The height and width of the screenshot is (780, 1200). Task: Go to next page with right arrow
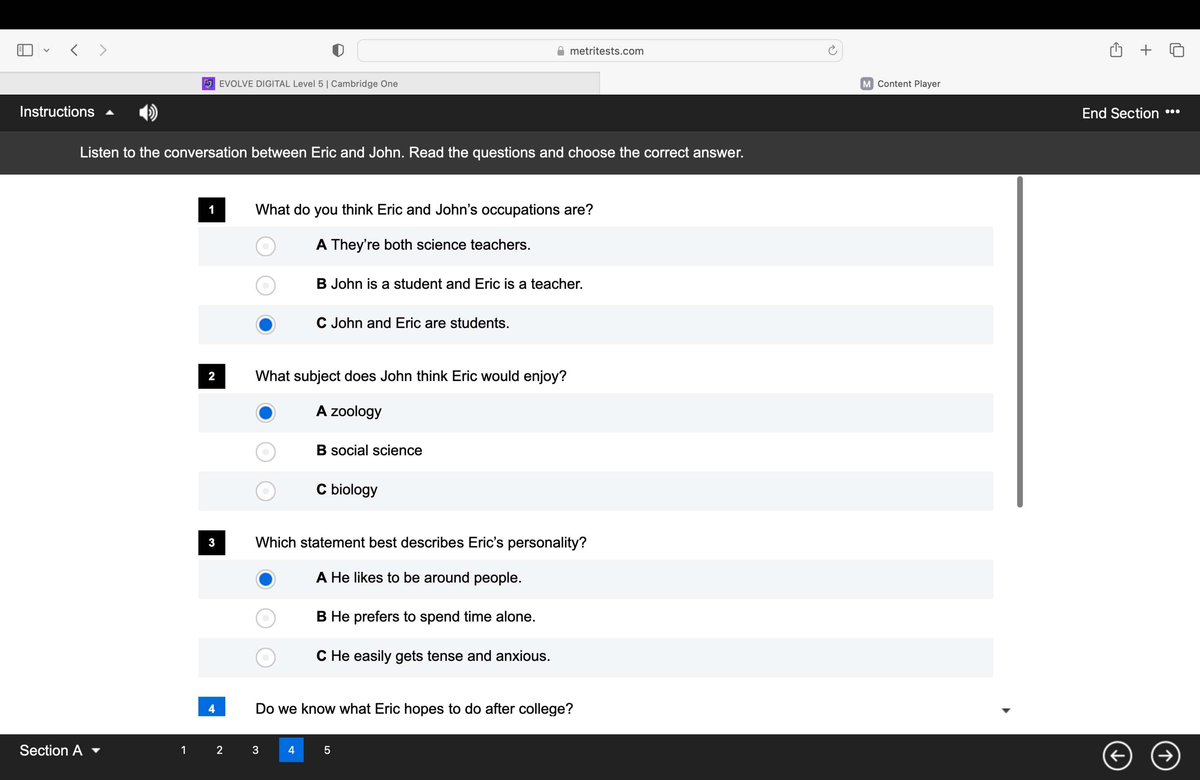pos(1164,752)
